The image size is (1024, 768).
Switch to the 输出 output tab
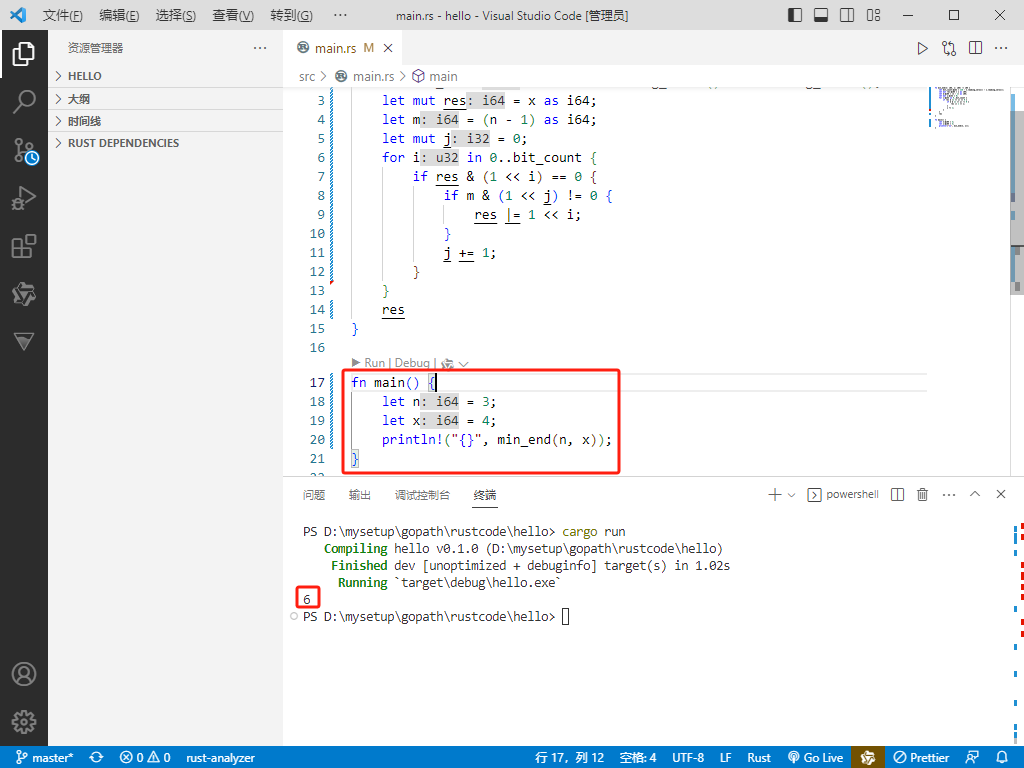point(360,495)
